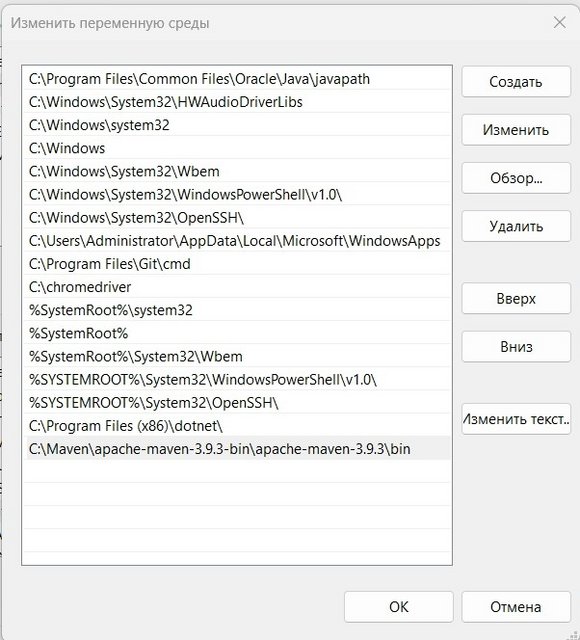Screen dimensions: 580x640
Task: Confirm changes with OK button
Action: 399,607
